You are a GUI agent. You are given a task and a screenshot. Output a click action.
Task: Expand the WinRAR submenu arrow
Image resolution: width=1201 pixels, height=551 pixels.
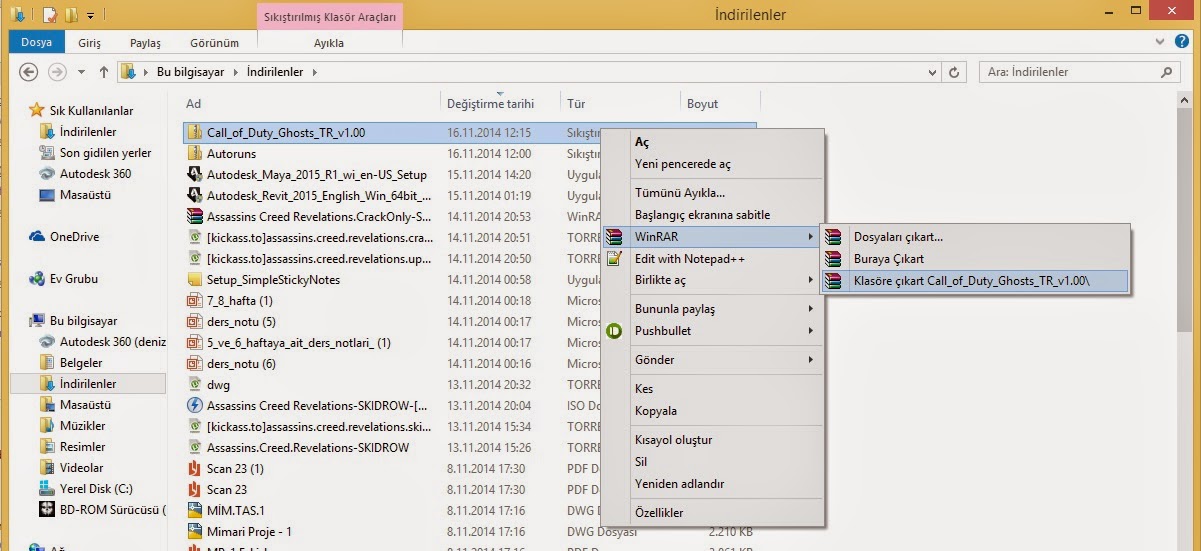810,237
